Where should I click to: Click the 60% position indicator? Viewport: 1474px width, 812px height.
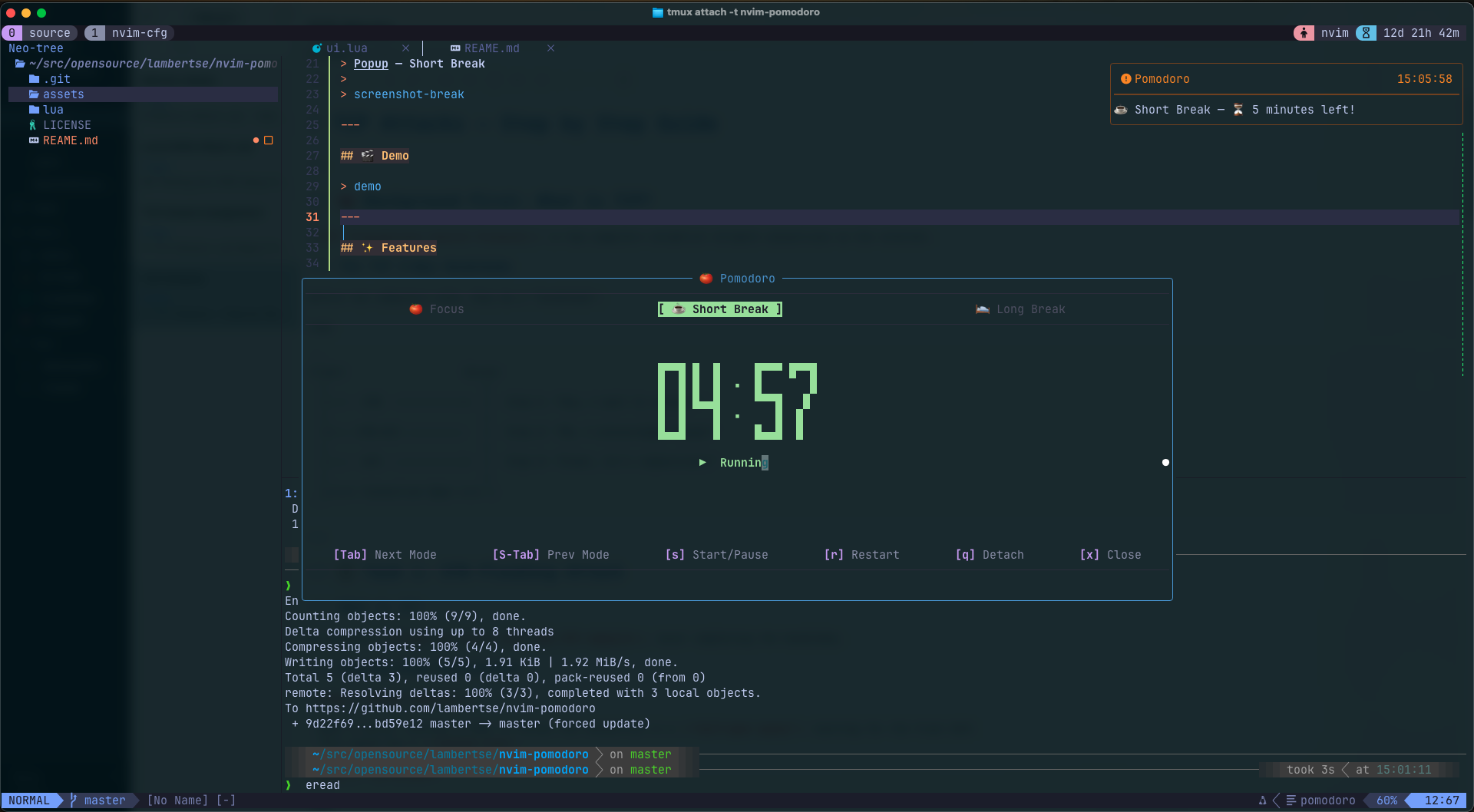point(1386,800)
